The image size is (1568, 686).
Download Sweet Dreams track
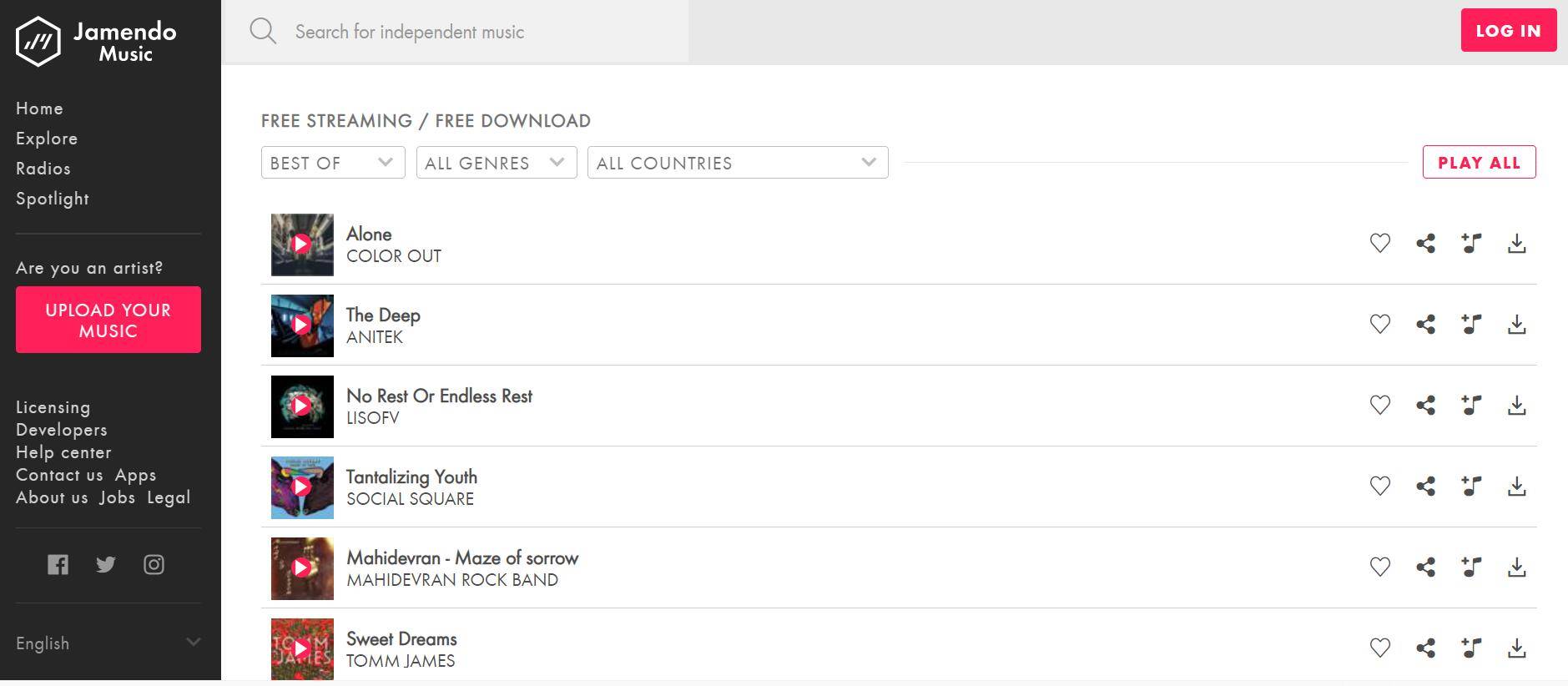[x=1517, y=648]
